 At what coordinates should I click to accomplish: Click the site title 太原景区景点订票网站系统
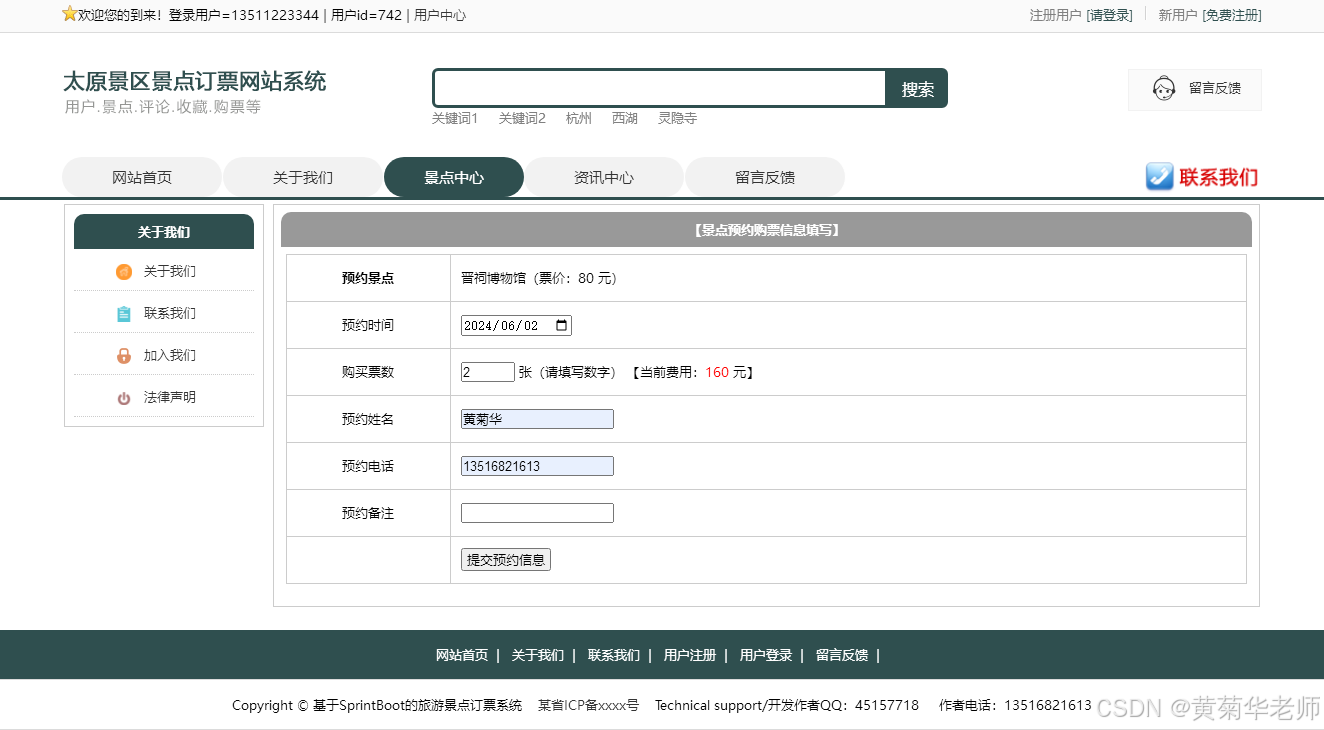[x=195, y=81]
